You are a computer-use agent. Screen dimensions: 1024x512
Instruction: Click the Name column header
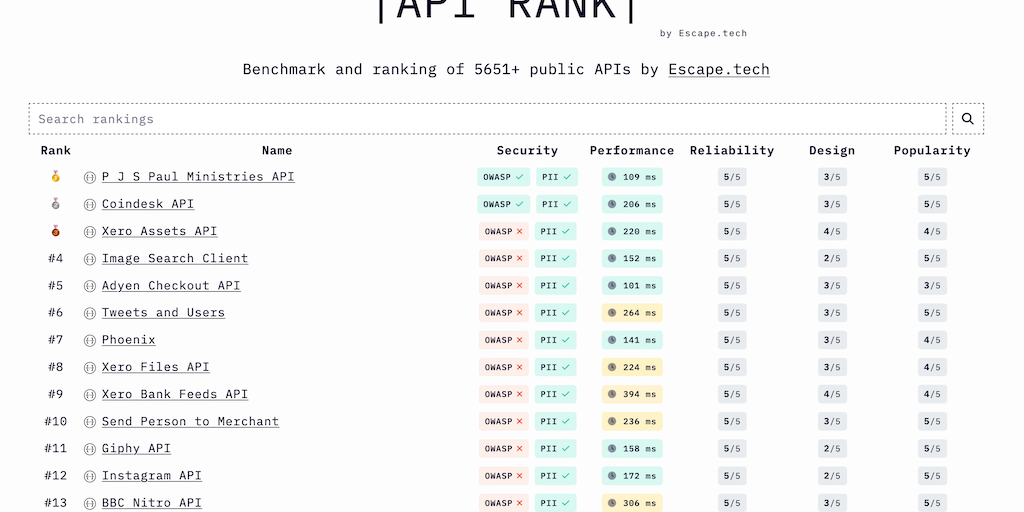click(x=277, y=150)
